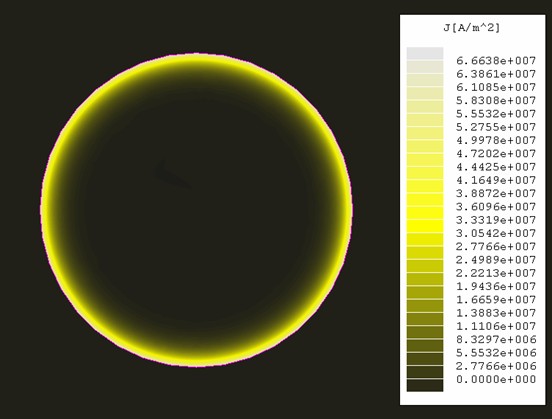Click the faint arrow mark inside the circle
Image resolution: width=552 pixels, height=419 pixels.
(x=173, y=175)
